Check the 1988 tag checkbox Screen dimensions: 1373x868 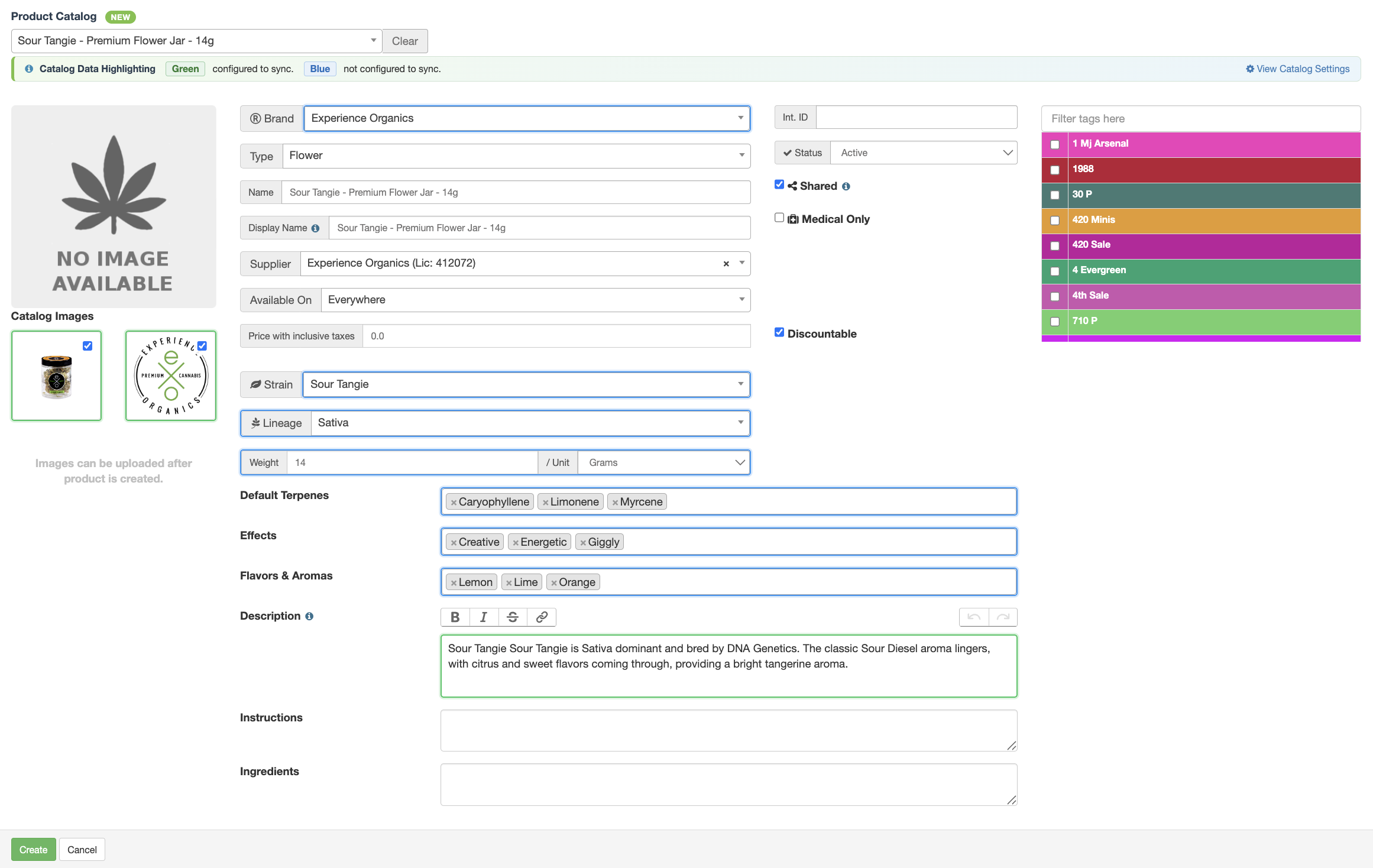[1055, 170]
